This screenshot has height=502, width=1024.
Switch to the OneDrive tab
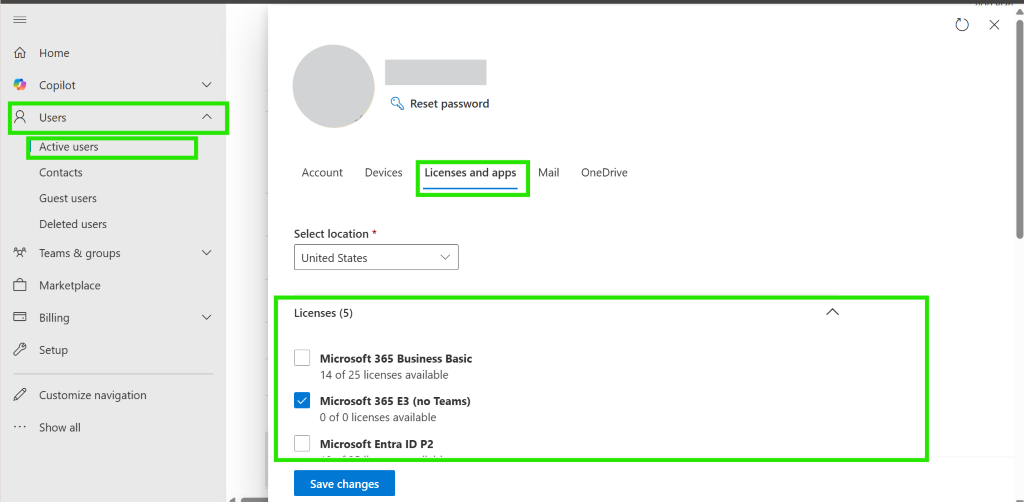click(x=604, y=173)
